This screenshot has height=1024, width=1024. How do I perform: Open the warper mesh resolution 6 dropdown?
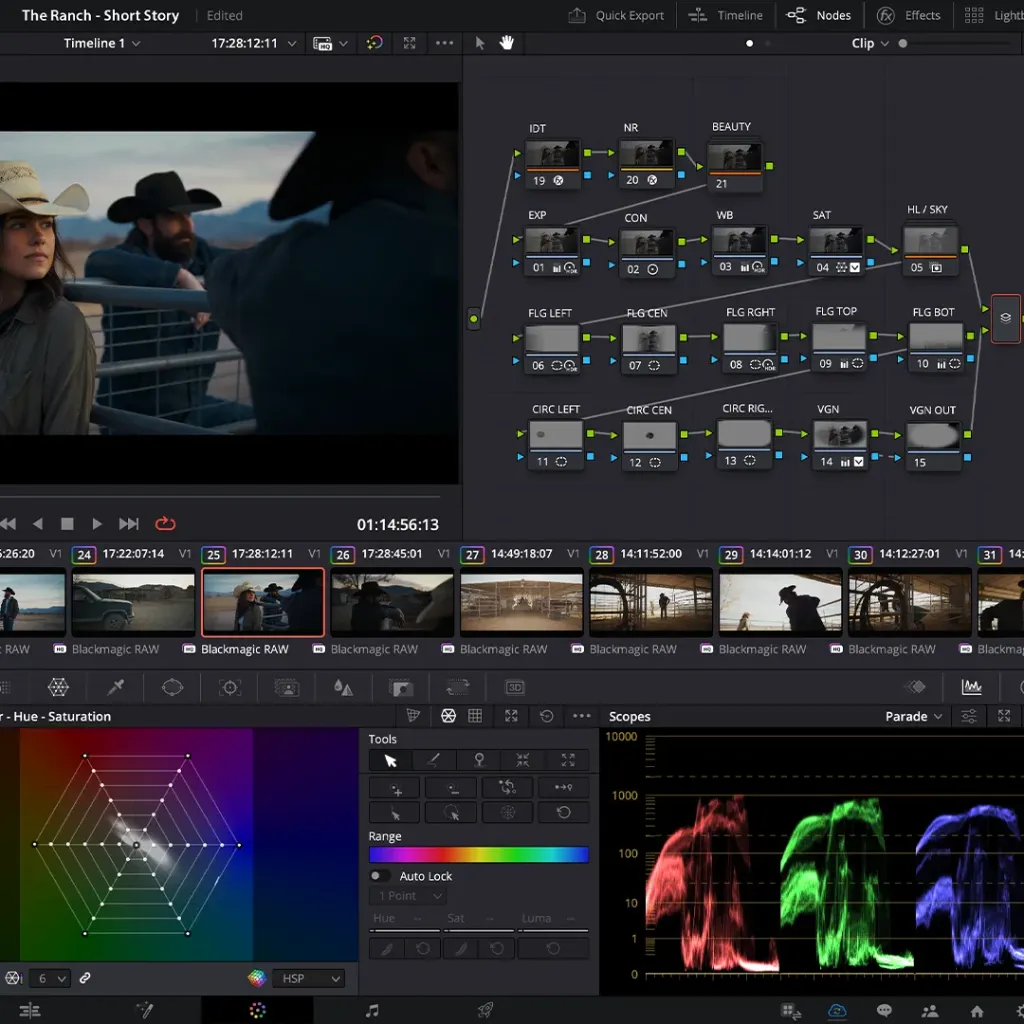49,978
